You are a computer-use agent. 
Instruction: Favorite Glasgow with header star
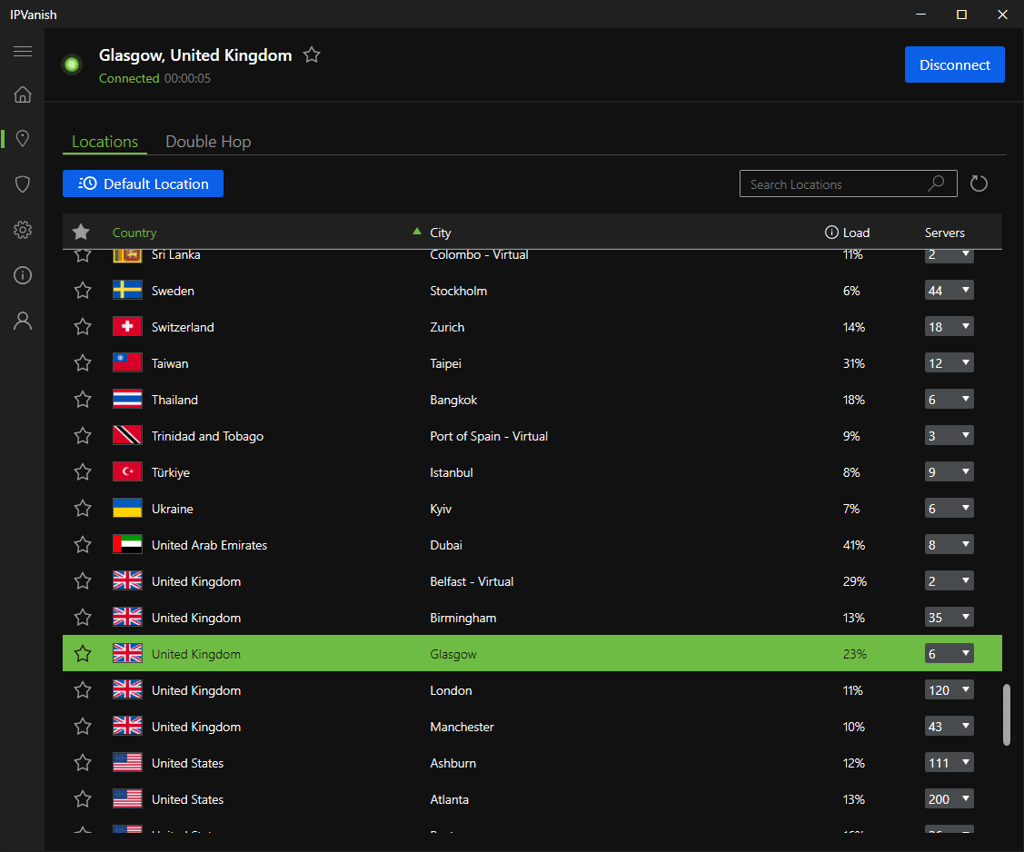(x=312, y=55)
